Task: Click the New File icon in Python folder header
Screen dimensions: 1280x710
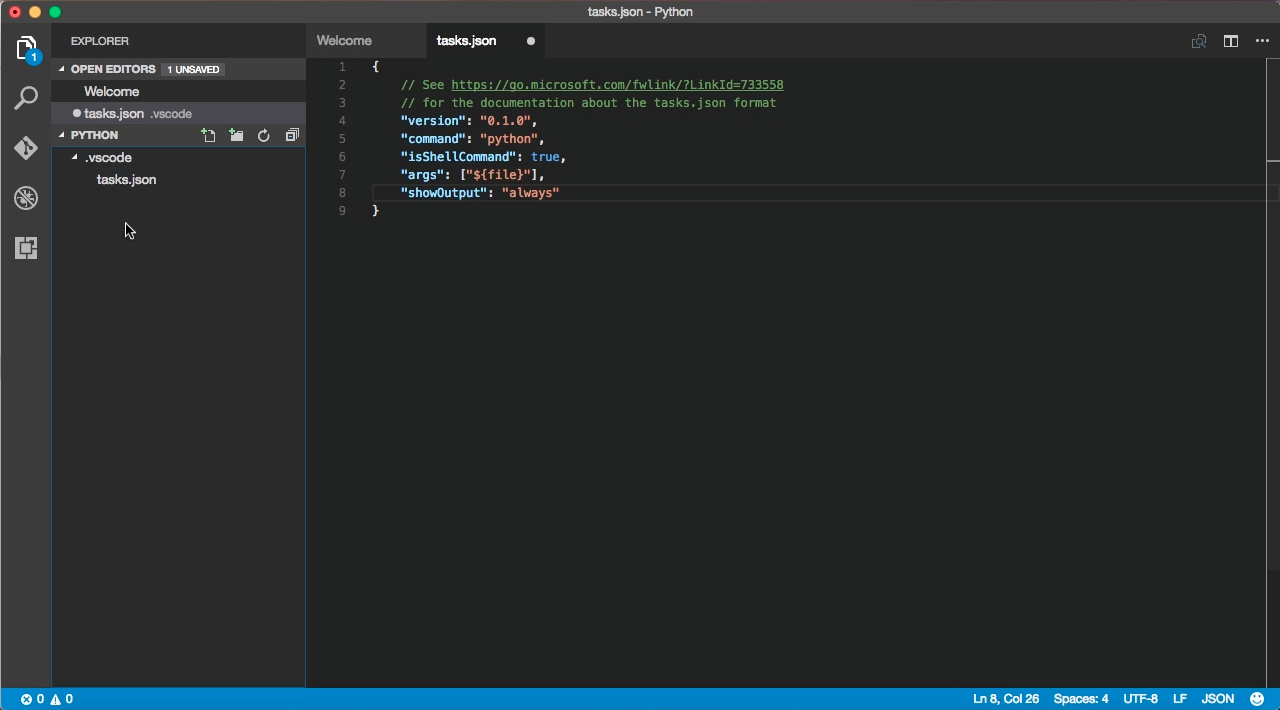Action: pos(208,135)
